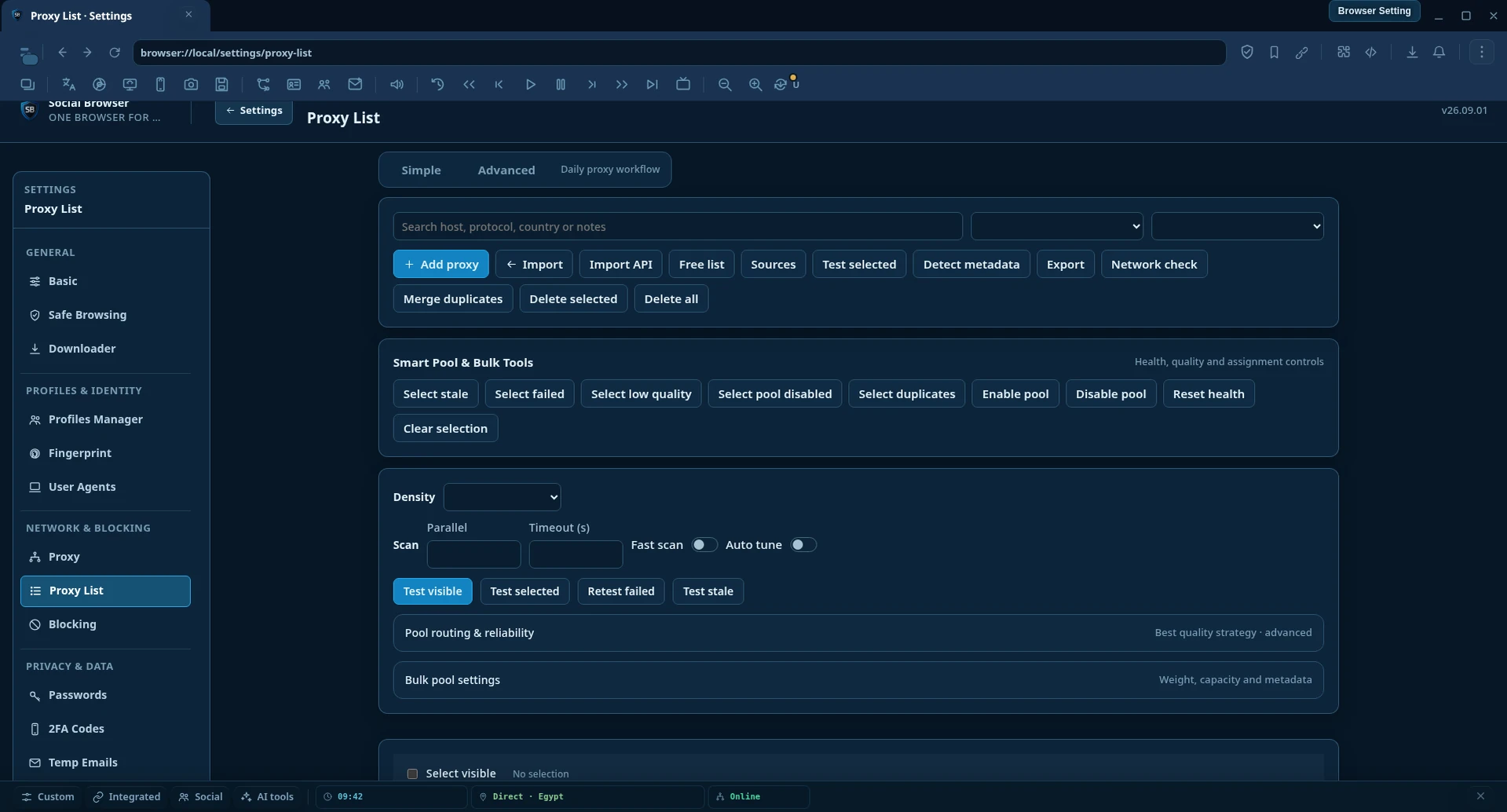Click the two-people users icon in toolbar
This screenshot has width=1507, height=812.
coord(324,84)
